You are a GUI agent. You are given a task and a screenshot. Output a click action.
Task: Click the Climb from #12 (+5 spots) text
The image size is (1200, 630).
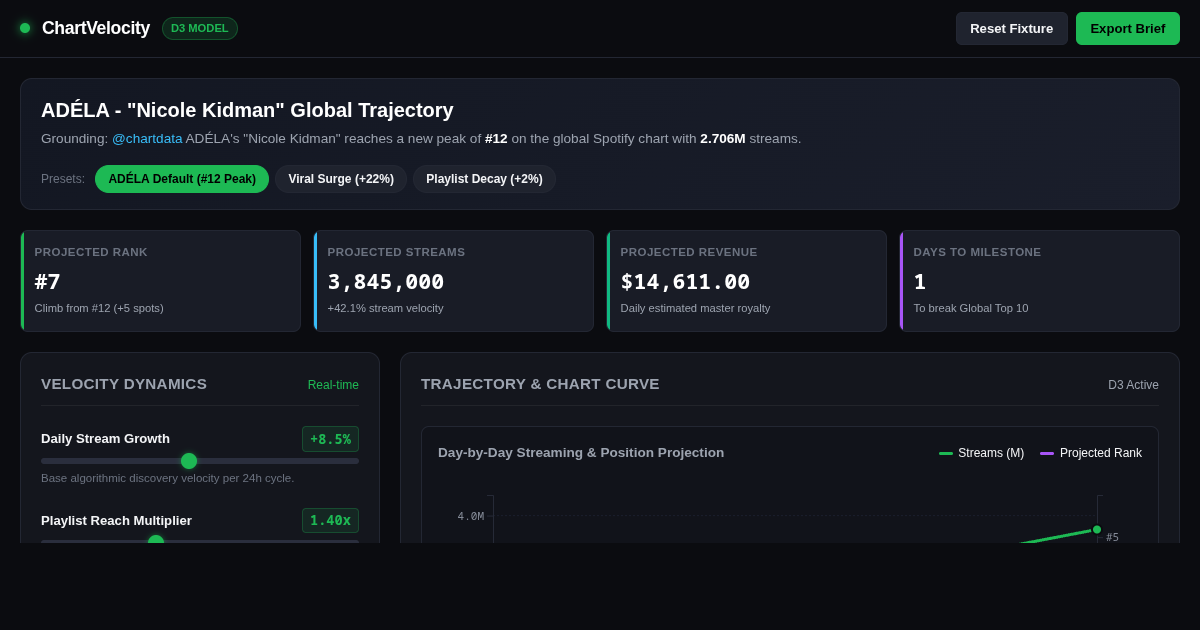[99, 308]
